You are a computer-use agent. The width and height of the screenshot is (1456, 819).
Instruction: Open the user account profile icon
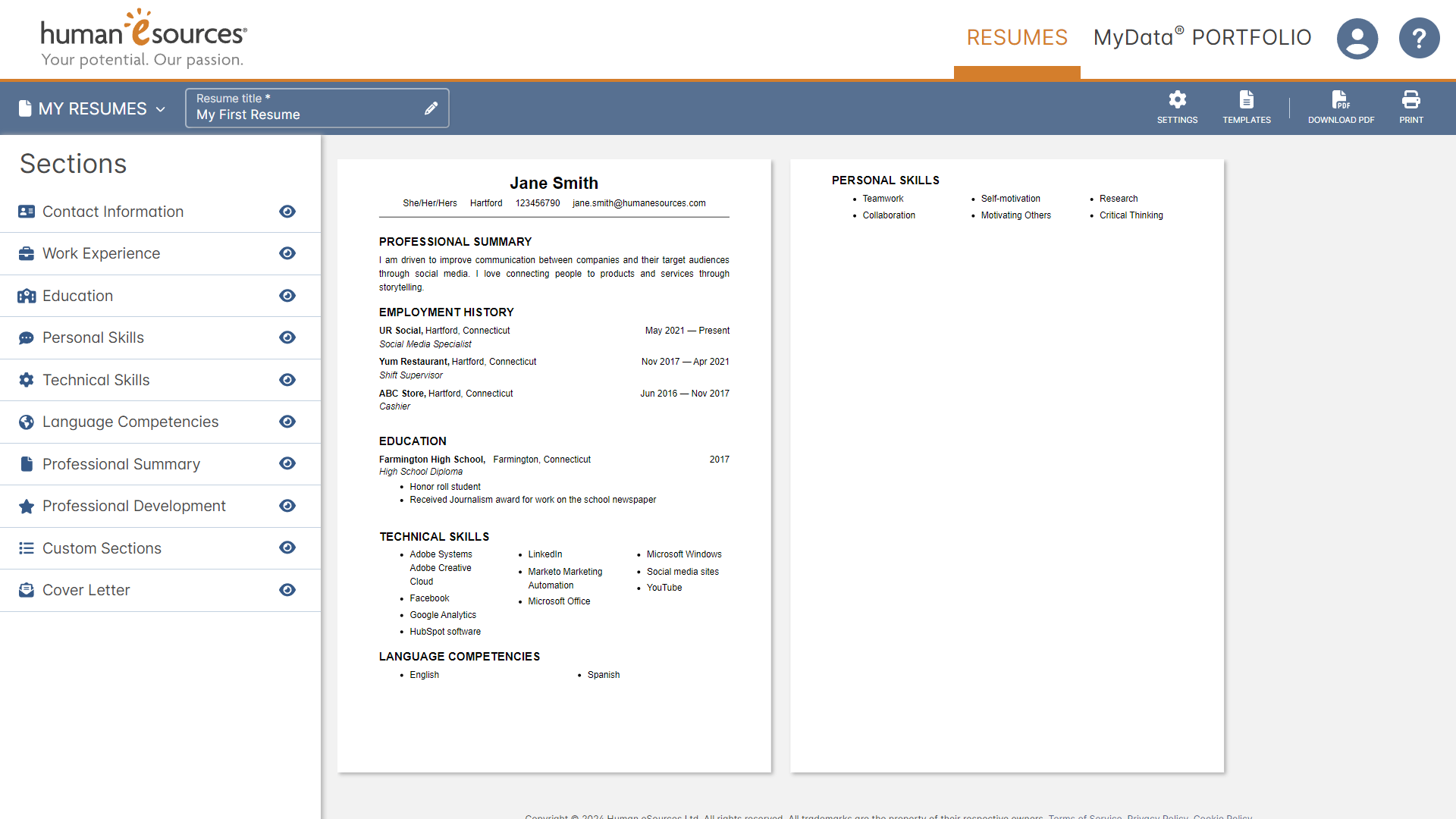1357,38
